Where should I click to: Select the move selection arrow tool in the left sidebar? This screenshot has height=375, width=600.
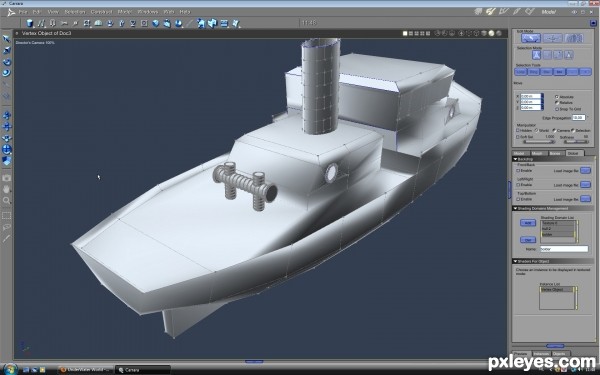[x=7, y=38]
